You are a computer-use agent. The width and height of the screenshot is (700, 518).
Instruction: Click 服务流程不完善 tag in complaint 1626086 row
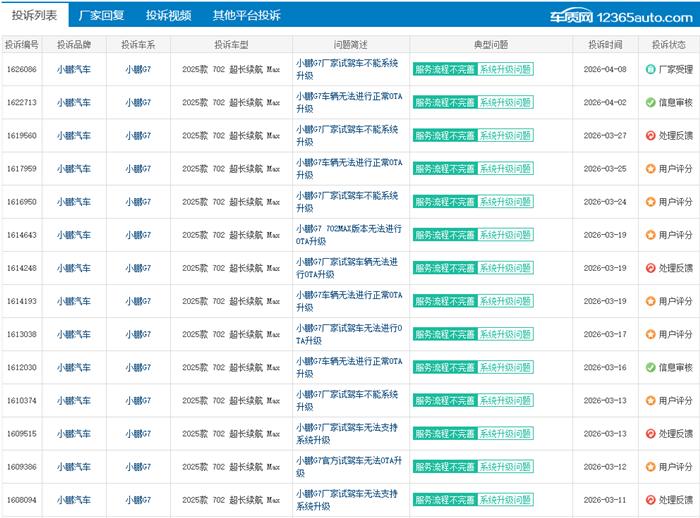(444, 69)
